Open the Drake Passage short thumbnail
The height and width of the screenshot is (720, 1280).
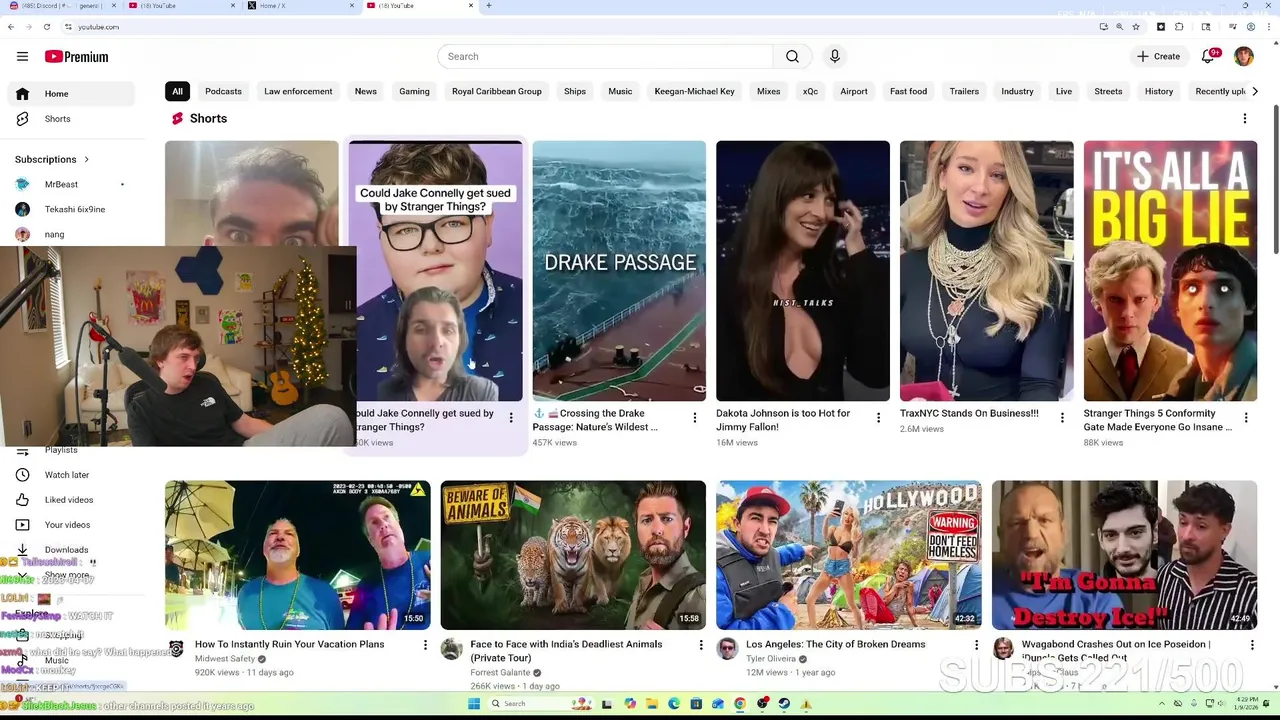[x=619, y=271]
